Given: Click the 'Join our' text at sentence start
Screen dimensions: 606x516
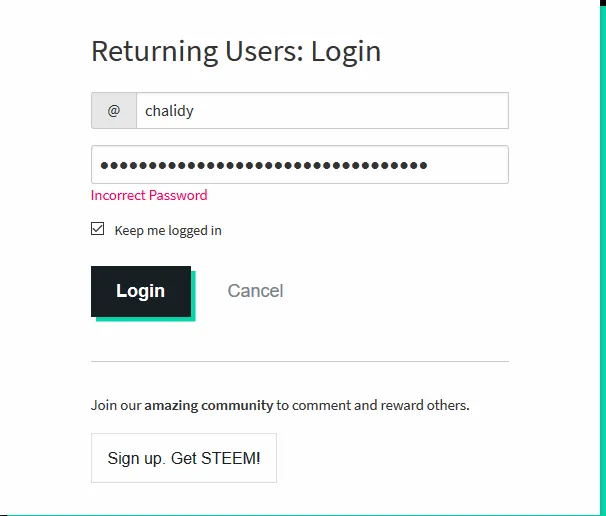Looking at the screenshot, I should tap(116, 405).
